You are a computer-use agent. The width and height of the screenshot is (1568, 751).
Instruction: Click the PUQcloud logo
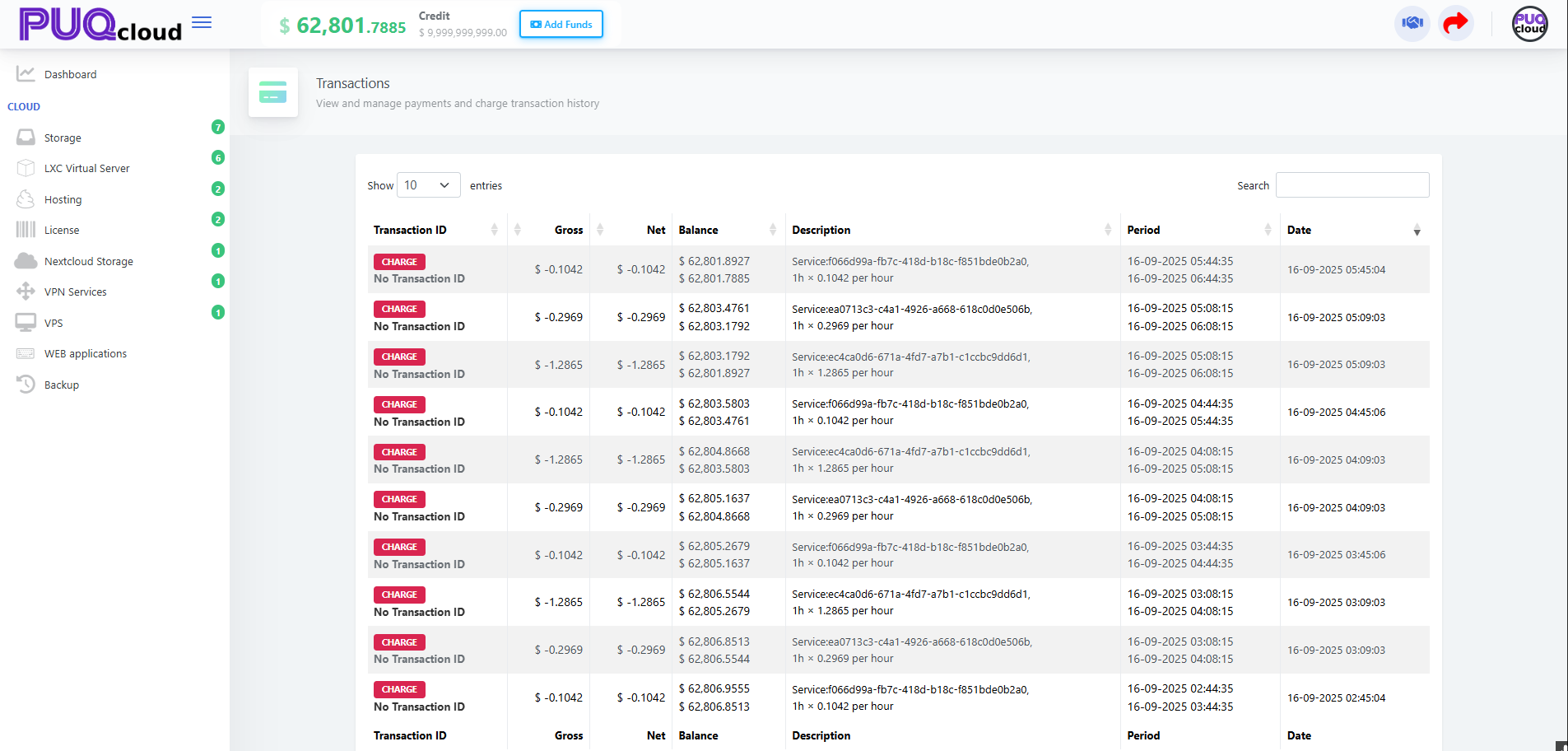pos(100,25)
